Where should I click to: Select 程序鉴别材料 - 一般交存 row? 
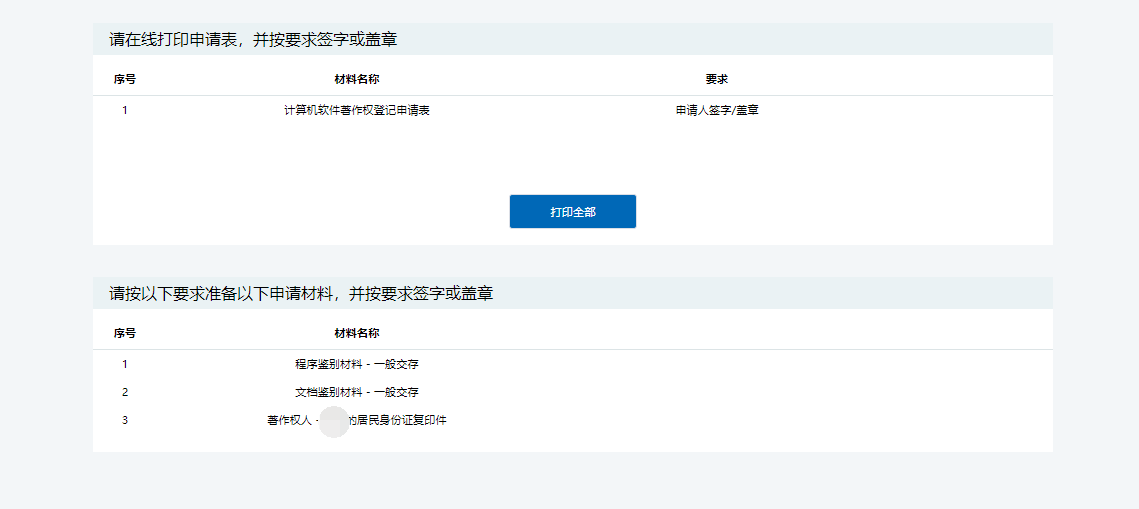(x=572, y=365)
